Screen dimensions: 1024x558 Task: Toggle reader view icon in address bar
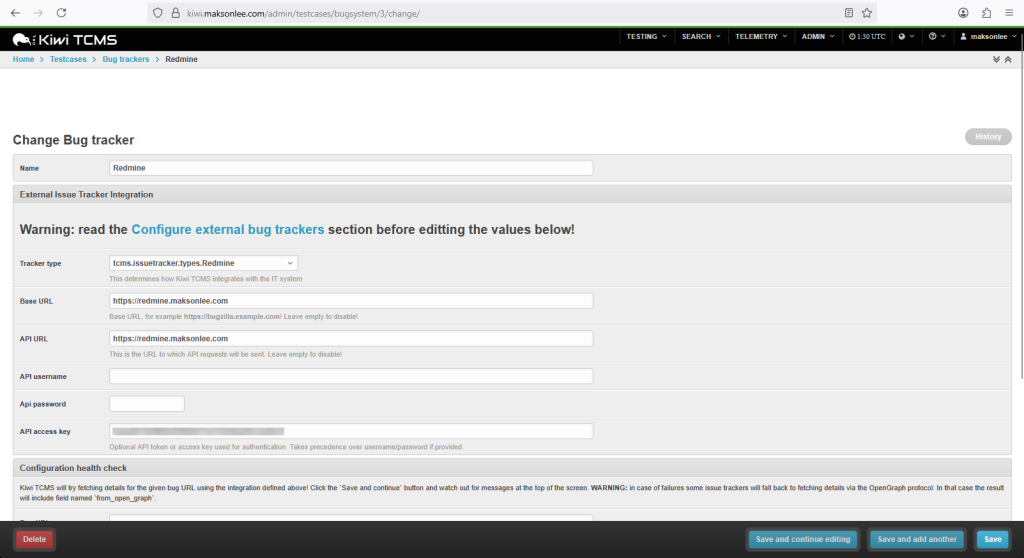pos(848,13)
